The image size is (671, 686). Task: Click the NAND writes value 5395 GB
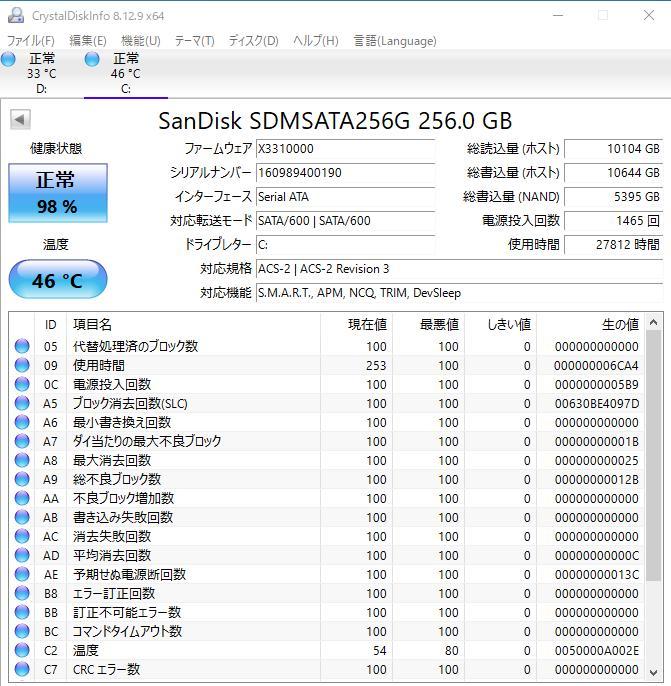click(614, 197)
